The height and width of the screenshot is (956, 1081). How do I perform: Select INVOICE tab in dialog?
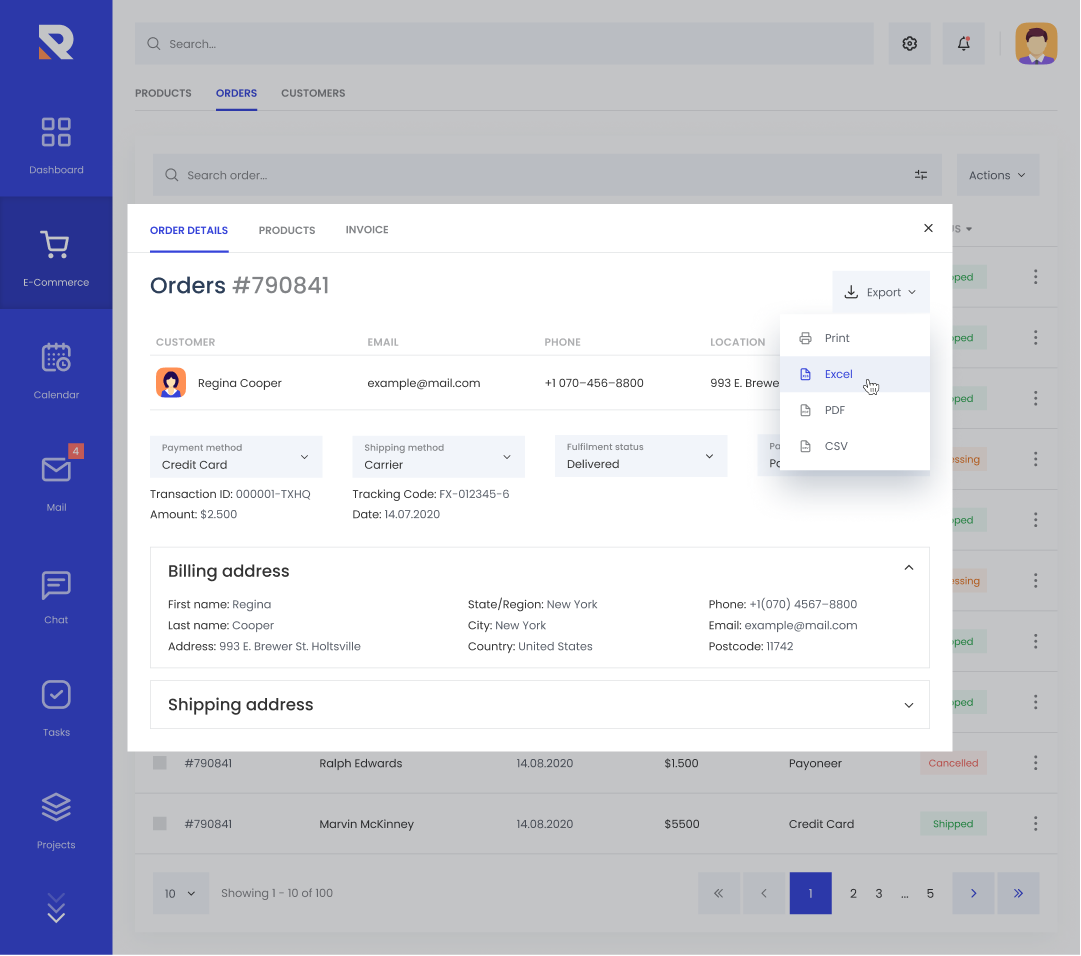click(367, 230)
